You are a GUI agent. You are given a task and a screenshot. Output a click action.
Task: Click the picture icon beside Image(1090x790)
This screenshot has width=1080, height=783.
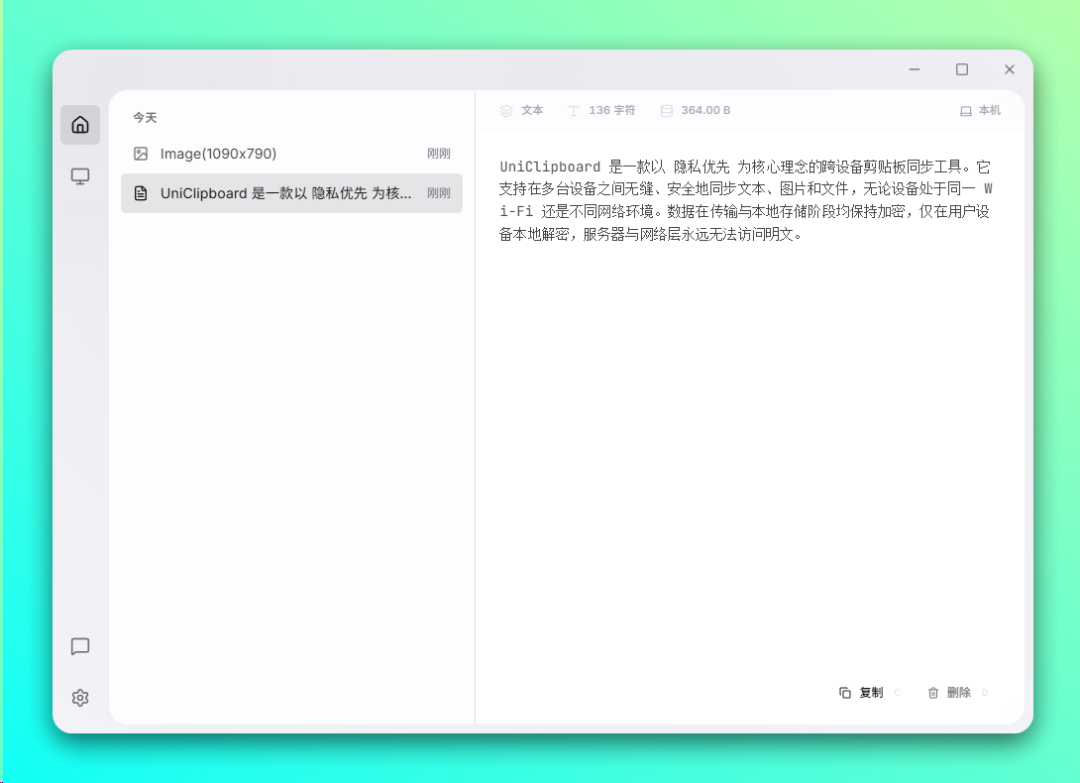[141, 154]
